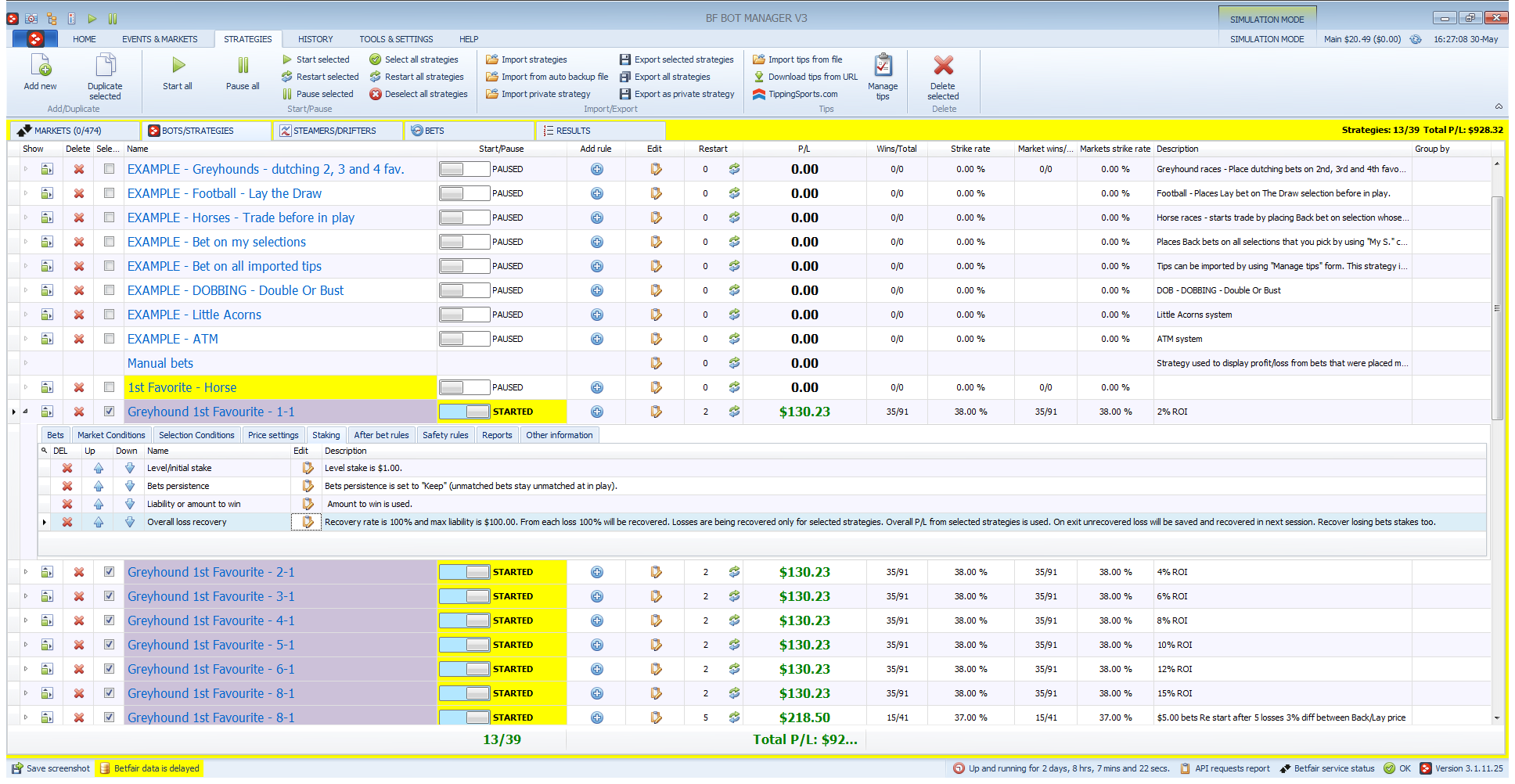The width and height of the screenshot is (1515, 784).
Task: Open API requests report
Action: [x=1225, y=768]
